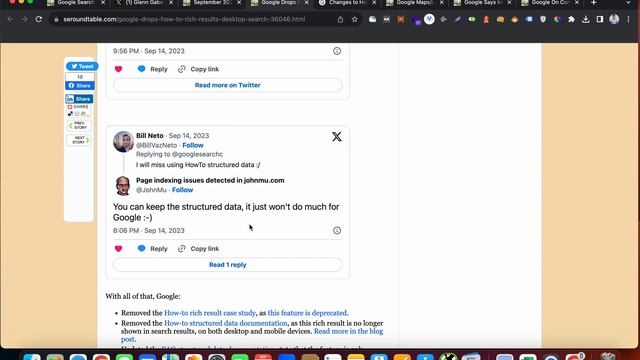Screen dimensions: 640x360
Task: Open the Extensions puzzle-piece menu
Action: point(571,19)
